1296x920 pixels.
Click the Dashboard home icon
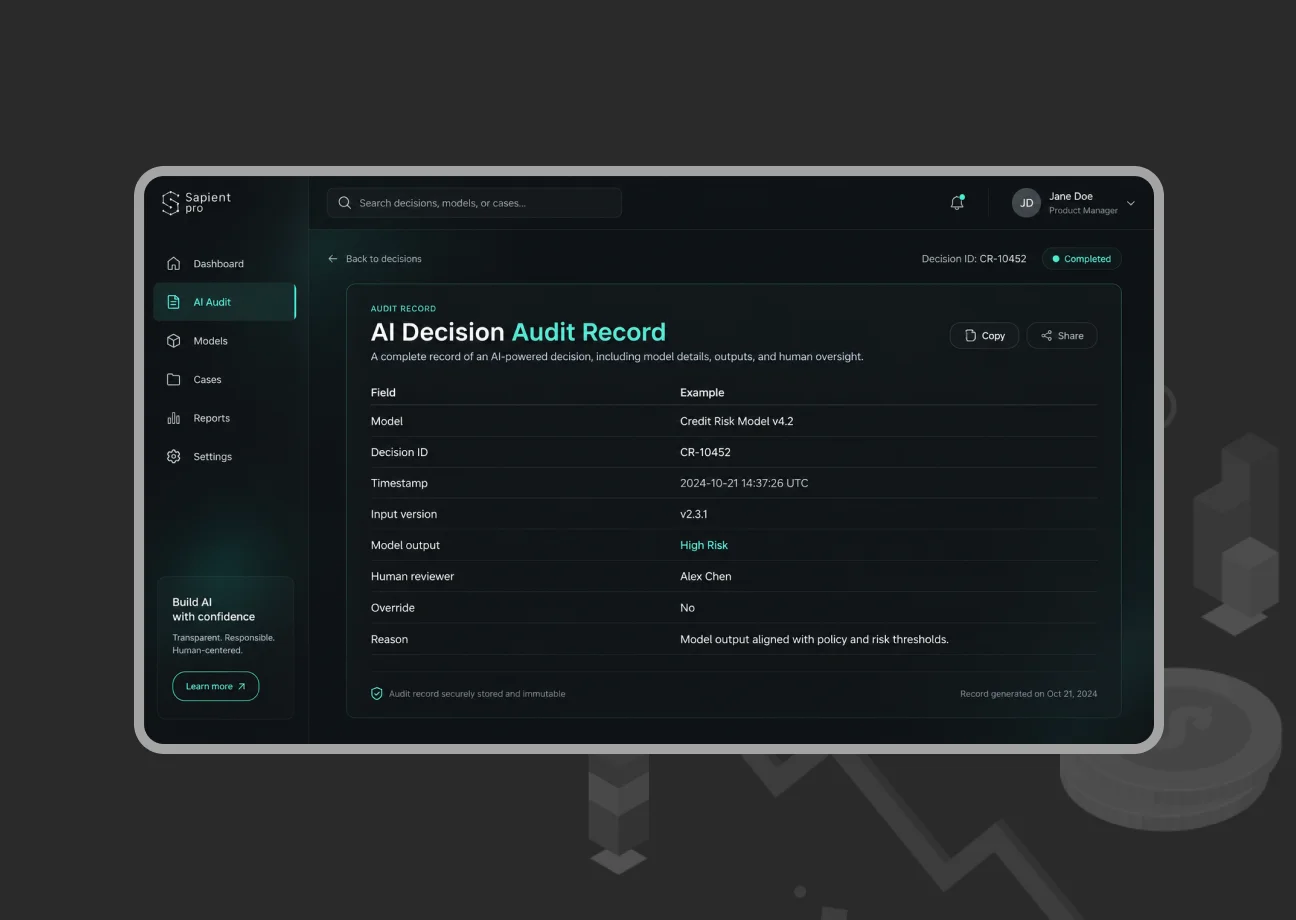[174, 264]
